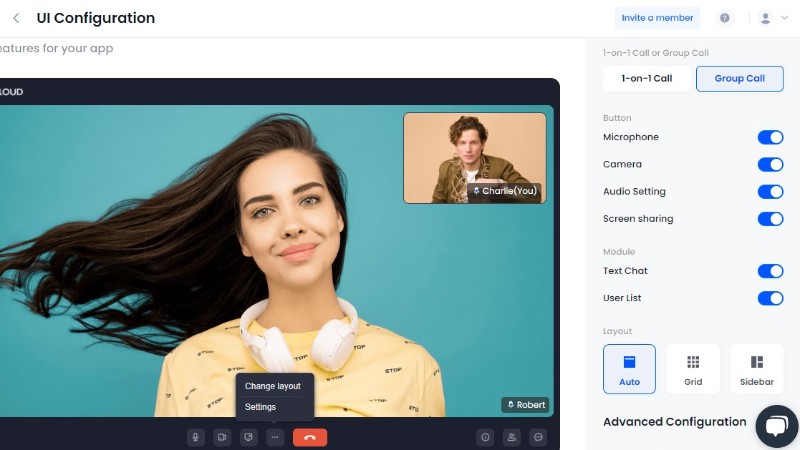Open the help question mark icon
This screenshot has width=800, height=450.
pos(724,18)
